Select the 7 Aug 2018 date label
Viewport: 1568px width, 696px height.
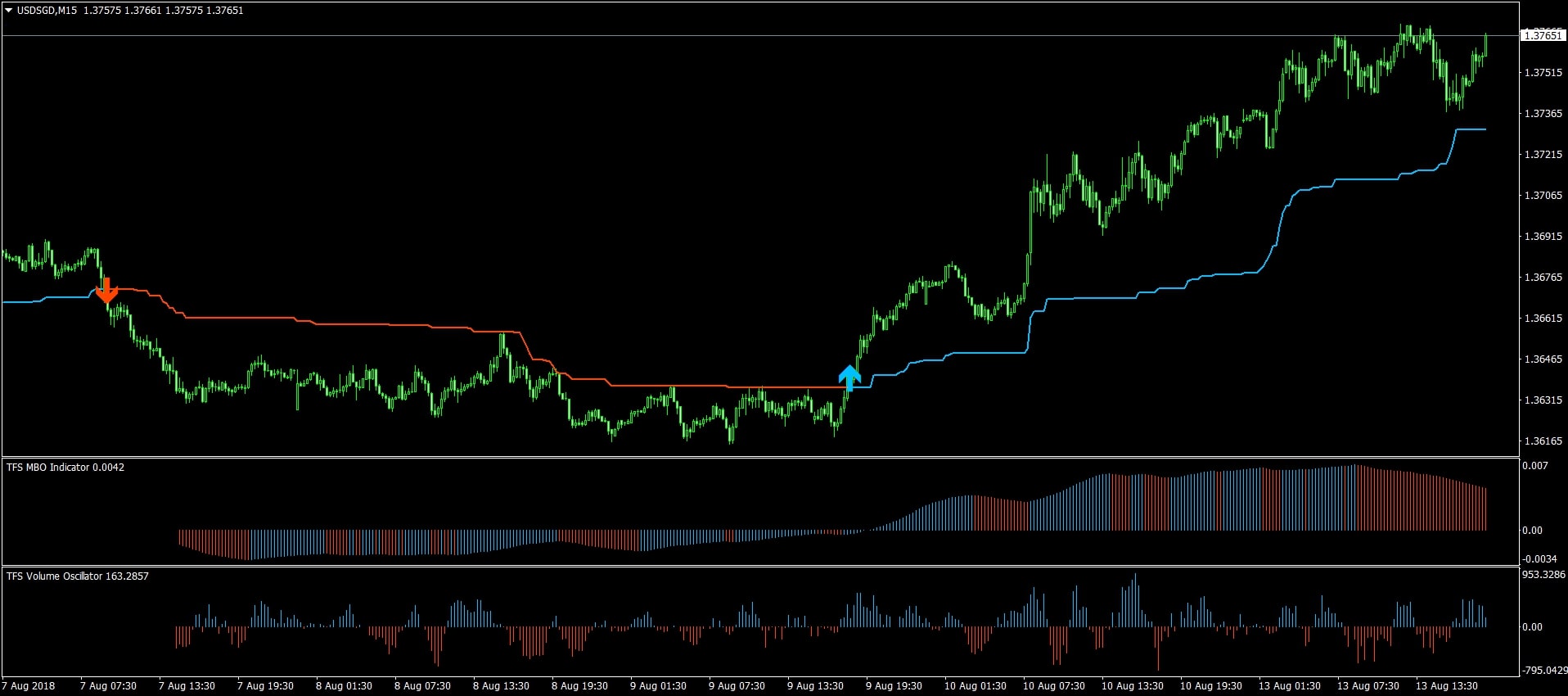coord(29,686)
